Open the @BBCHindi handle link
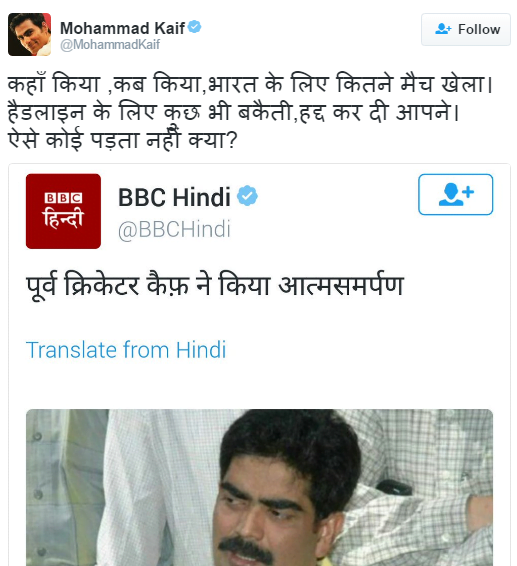517x566 pixels. [x=174, y=229]
